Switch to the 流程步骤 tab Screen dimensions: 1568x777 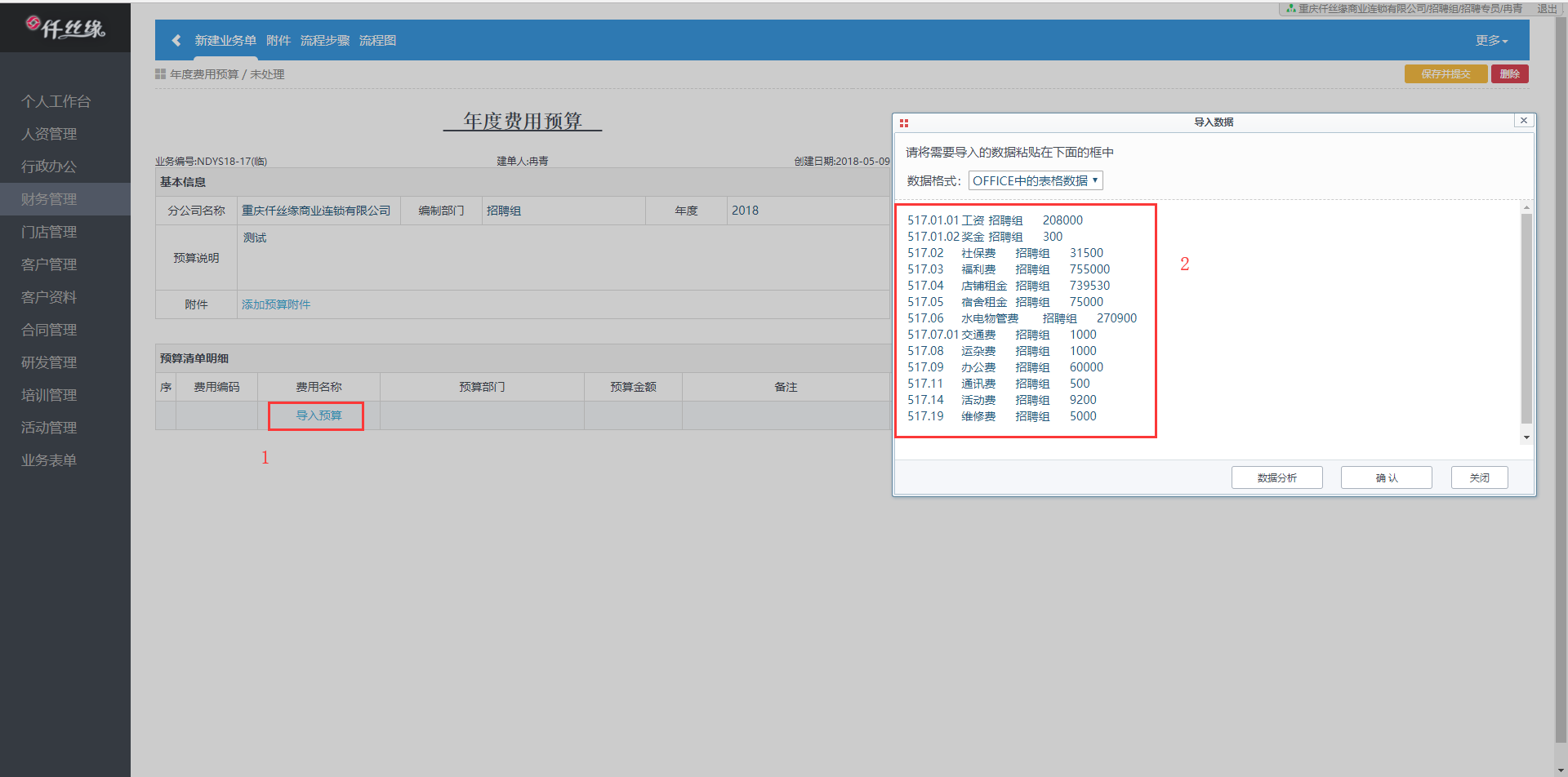[x=325, y=41]
